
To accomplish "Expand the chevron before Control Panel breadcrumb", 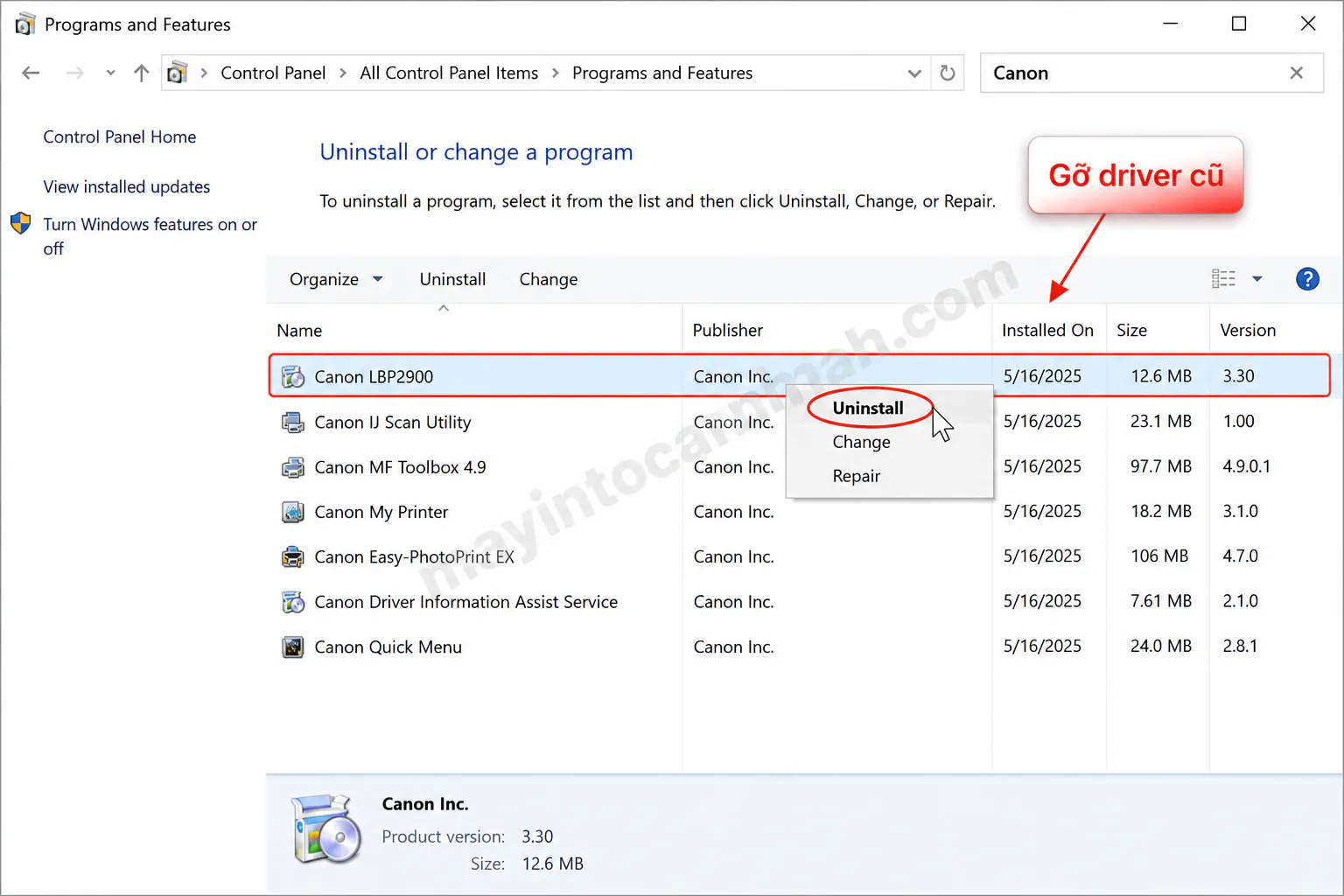I will click(x=204, y=73).
